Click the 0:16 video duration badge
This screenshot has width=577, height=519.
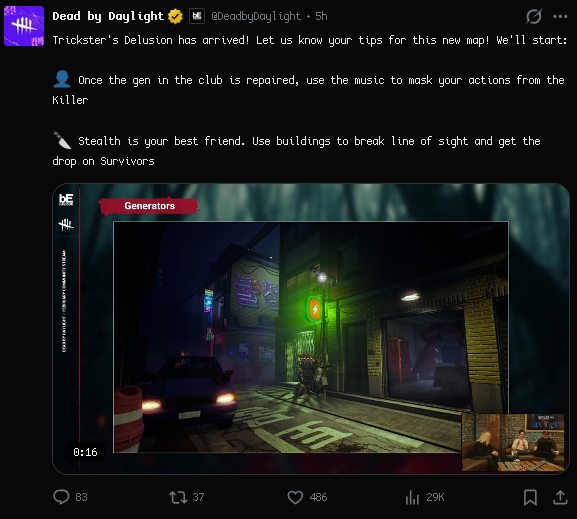coord(85,452)
